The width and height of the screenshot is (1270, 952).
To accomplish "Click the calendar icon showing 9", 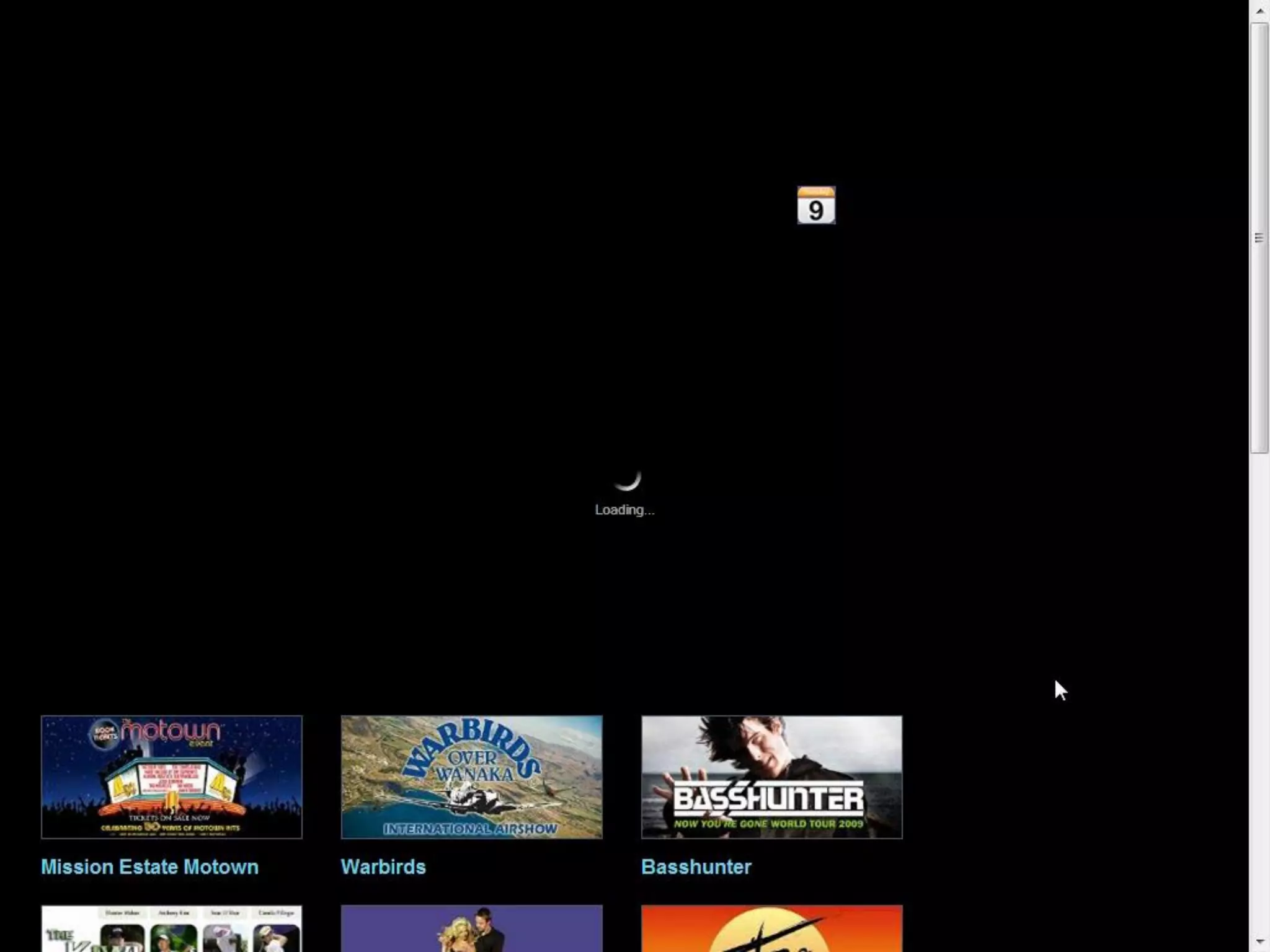I will (816, 205).
